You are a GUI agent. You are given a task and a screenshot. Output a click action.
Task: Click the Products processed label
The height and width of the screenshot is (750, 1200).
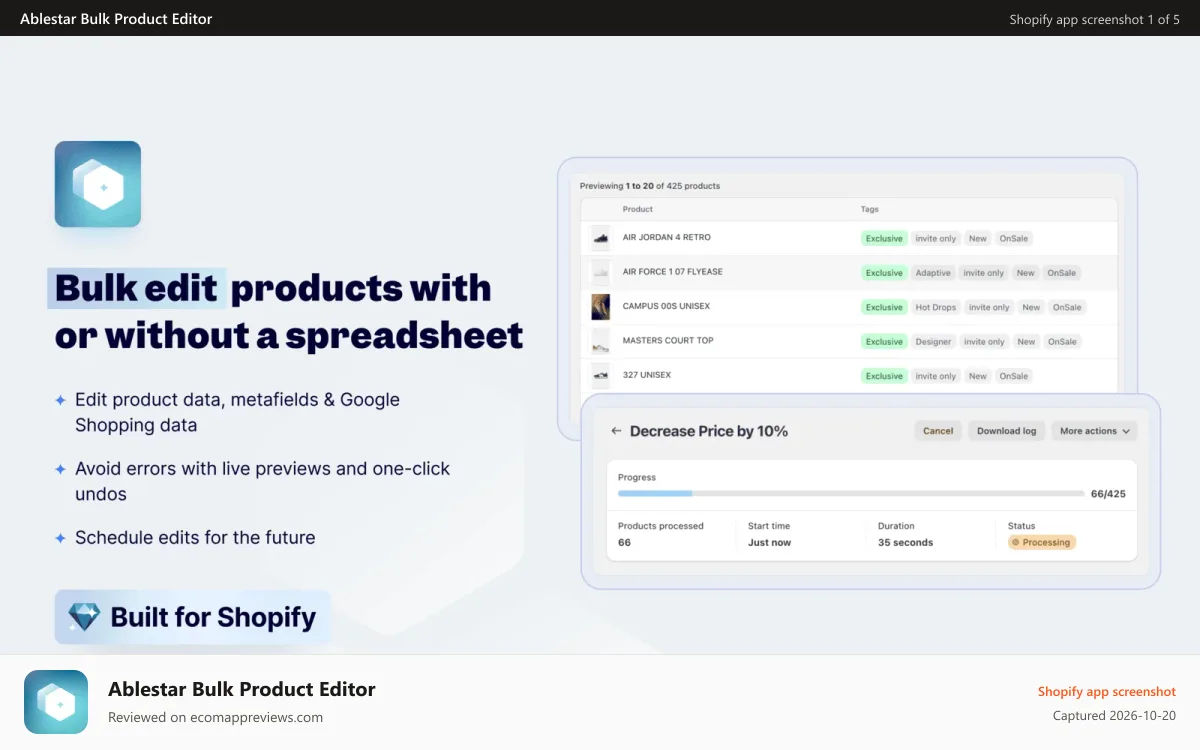click(x=661, y=526)
